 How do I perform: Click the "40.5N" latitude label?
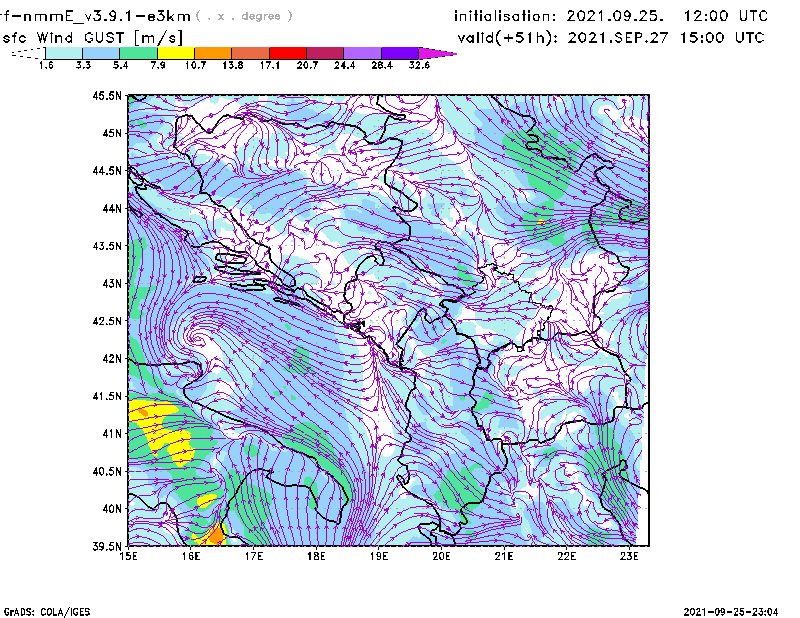[x=107, y=471]
